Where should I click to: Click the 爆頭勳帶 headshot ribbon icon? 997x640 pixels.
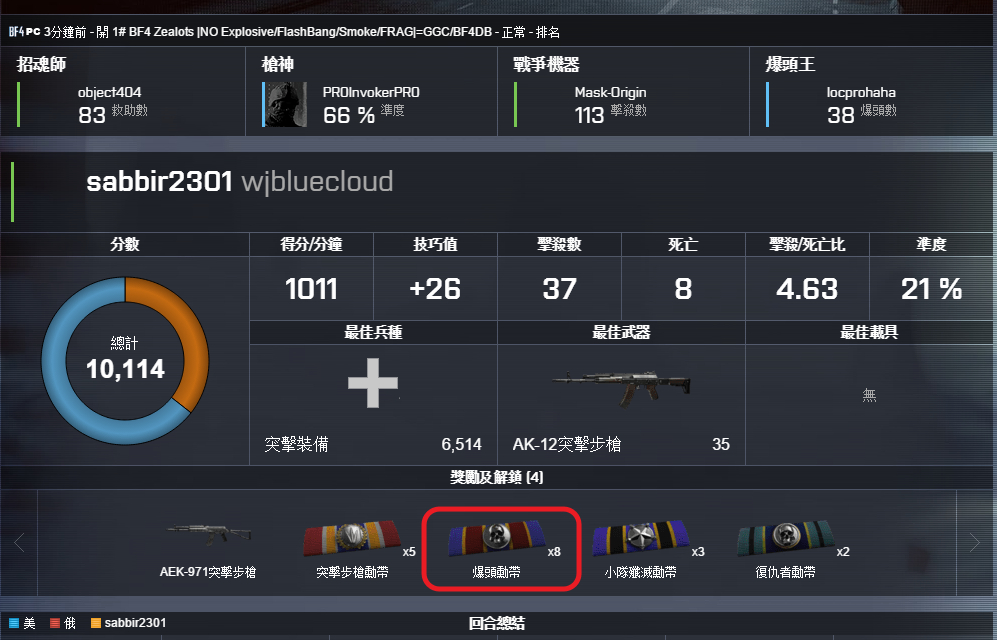click(x=497, y=537)
